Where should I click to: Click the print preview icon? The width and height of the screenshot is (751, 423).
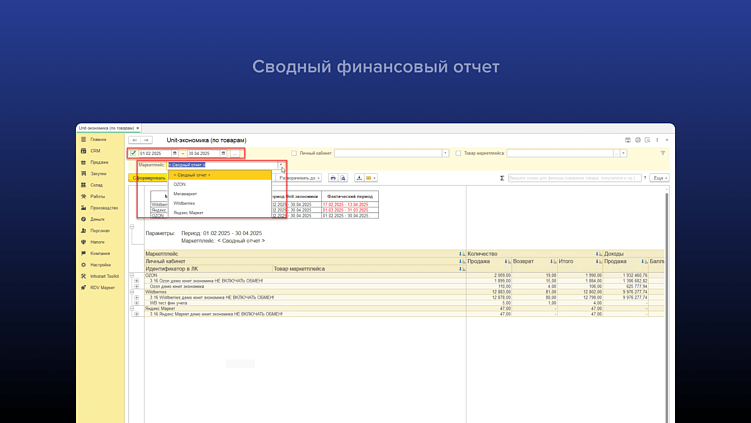(343, 178)
